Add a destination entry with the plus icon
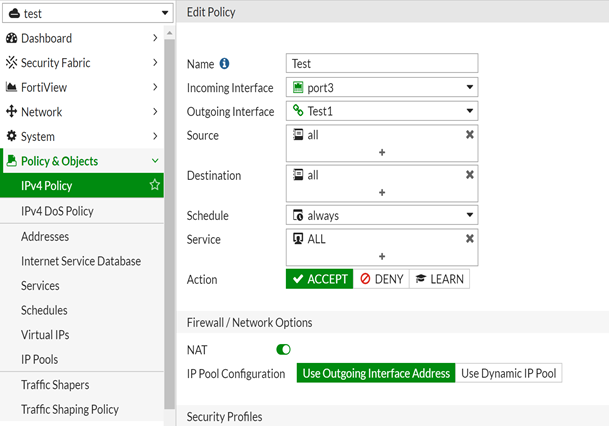Viewport: 609px width, 426px height. coord(382,192)
